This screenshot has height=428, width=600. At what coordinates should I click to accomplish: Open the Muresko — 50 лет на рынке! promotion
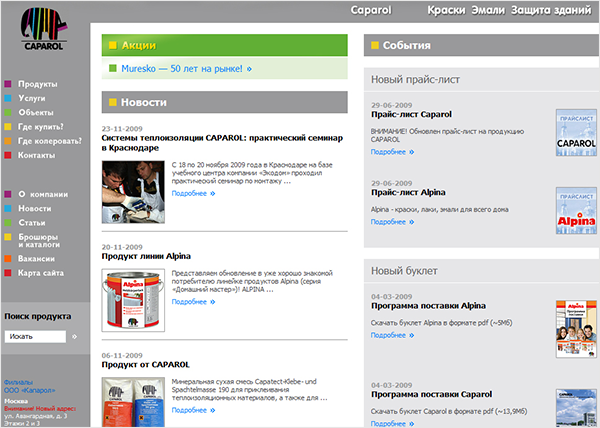[186, 68]
